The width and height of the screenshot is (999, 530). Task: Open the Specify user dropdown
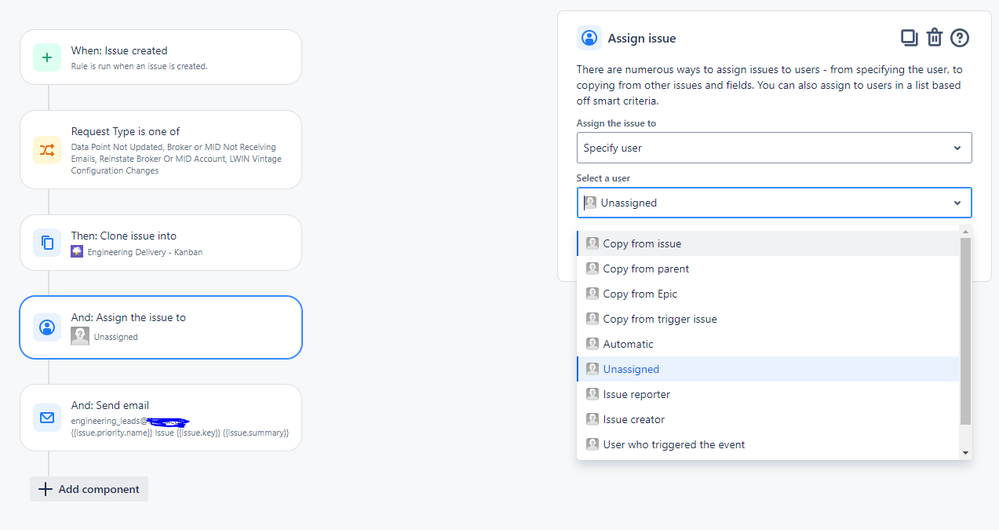coord(774,148)
